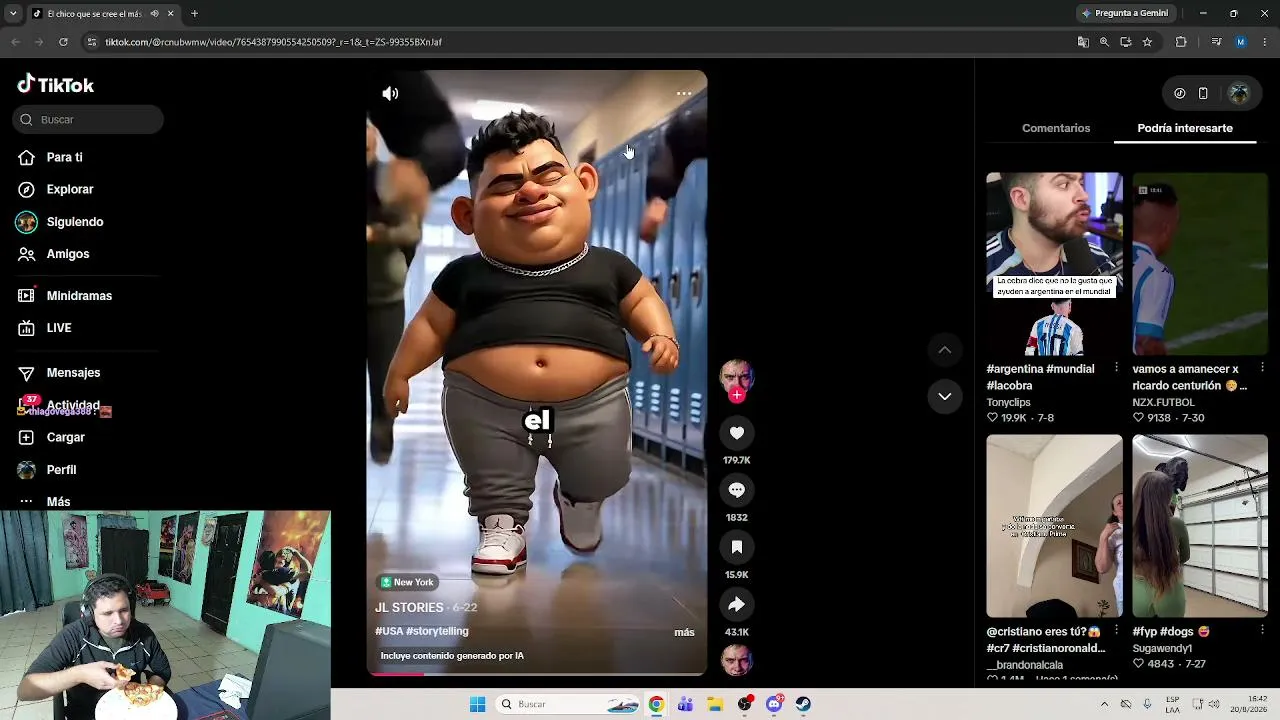Open the Amigos page
Image resolution: width=1280 pixels, height=720 pixels.
tap(67, 254)
